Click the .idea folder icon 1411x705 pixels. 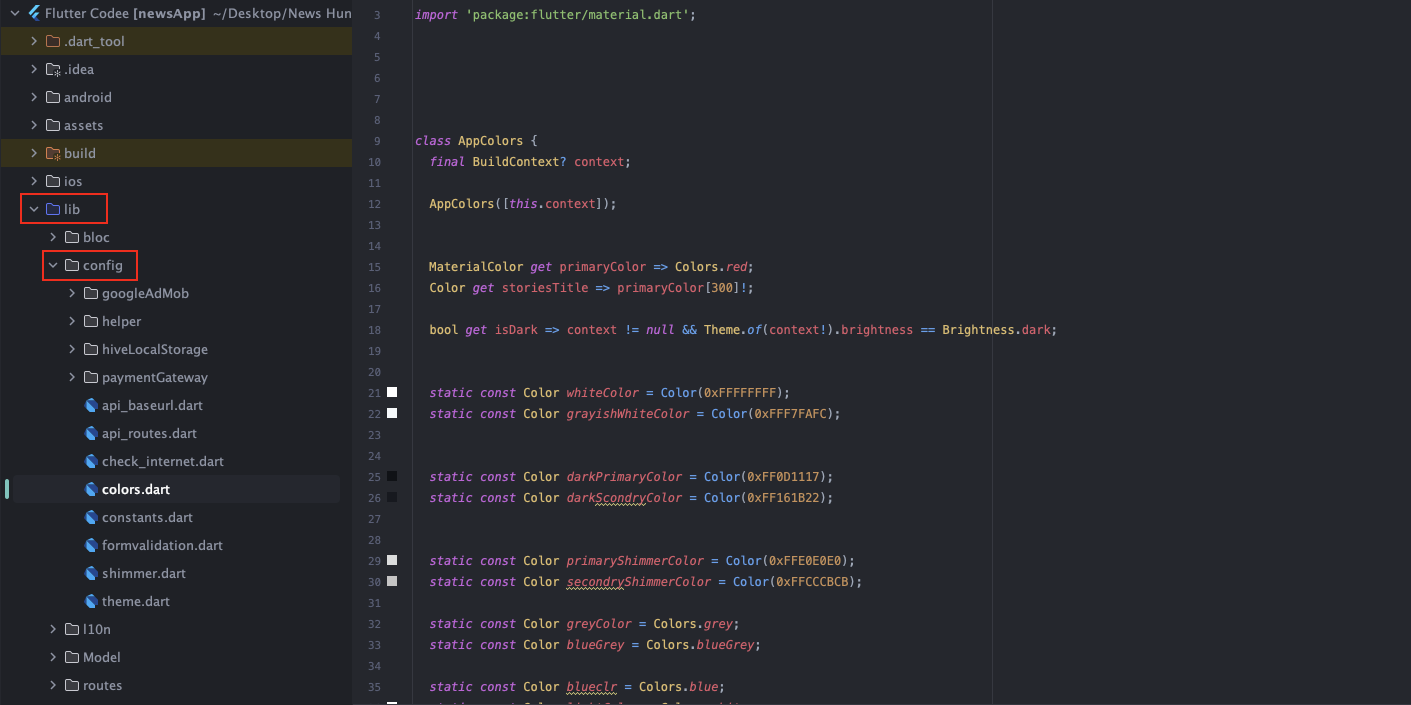click(53, 70)
